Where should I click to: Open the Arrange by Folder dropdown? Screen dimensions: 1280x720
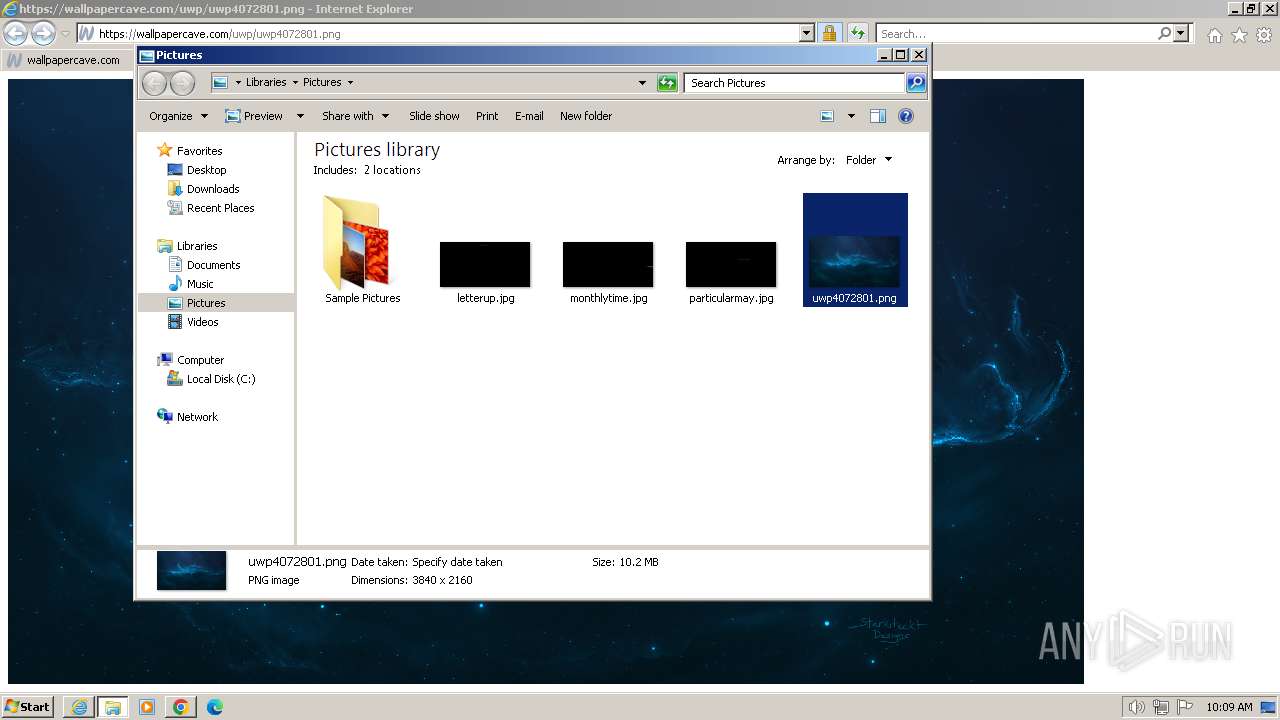(869, 160)
